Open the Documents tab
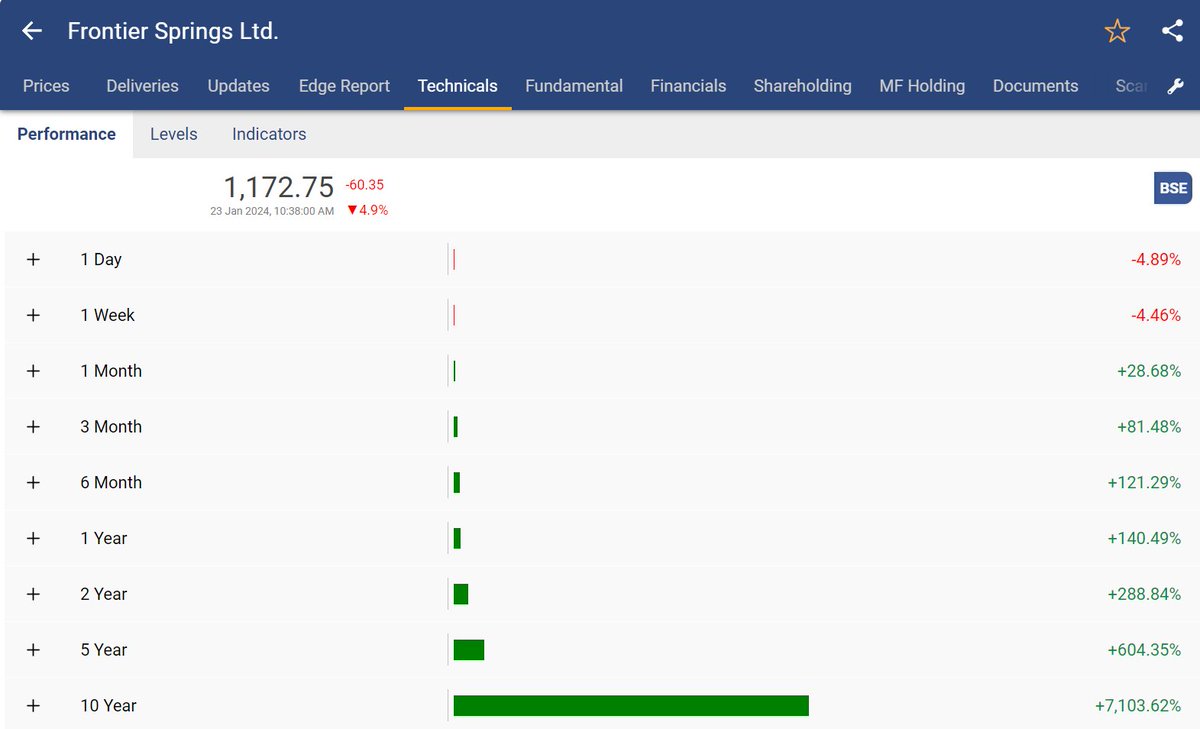The width and height of the screenshot is (1200, 729). tap(1036, 86)
